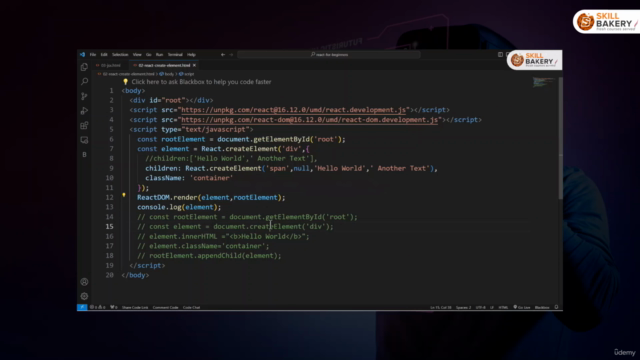Go forward with the right arrow
Screen dimensions: 640x360
click(231, 54)
